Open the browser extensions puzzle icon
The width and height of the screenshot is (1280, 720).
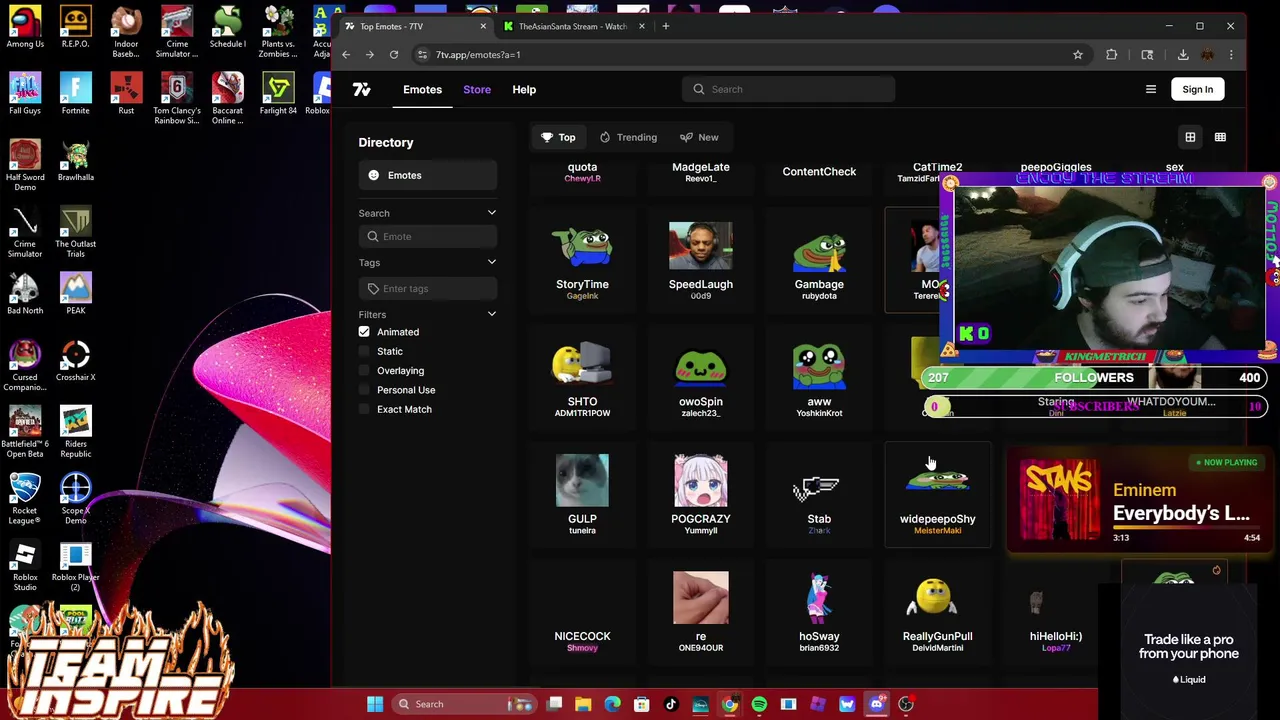point(1112,55)
